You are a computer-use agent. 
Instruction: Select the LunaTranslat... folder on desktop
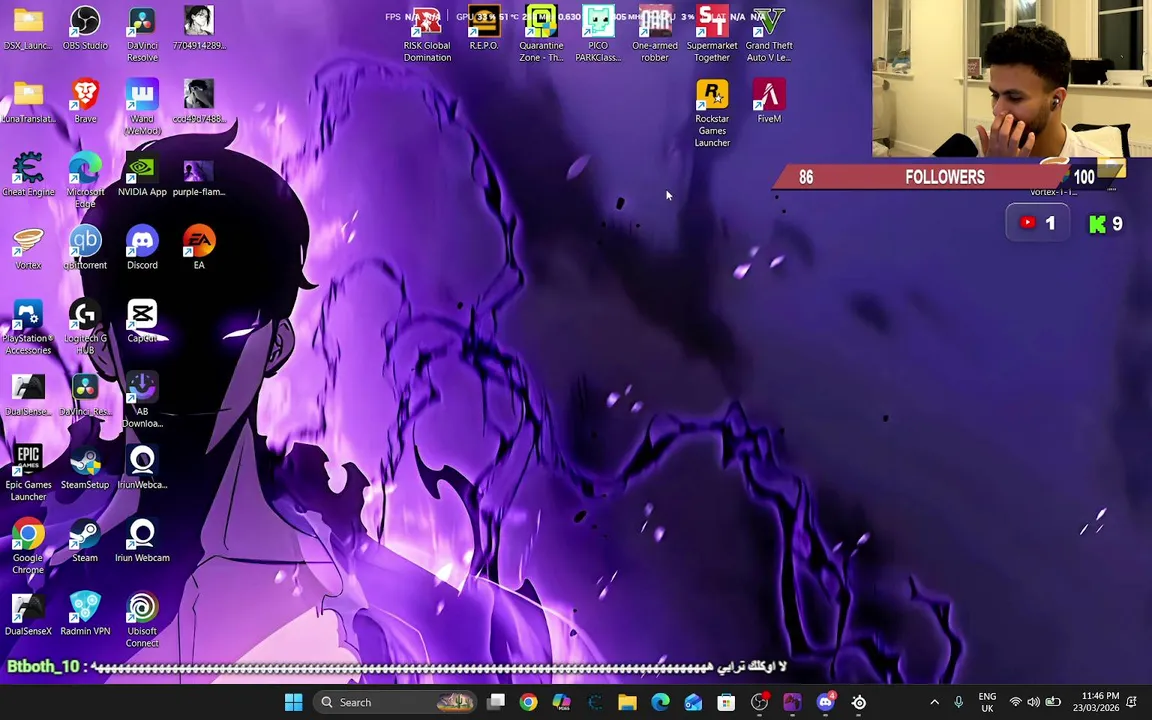click(x=28, y=101)
